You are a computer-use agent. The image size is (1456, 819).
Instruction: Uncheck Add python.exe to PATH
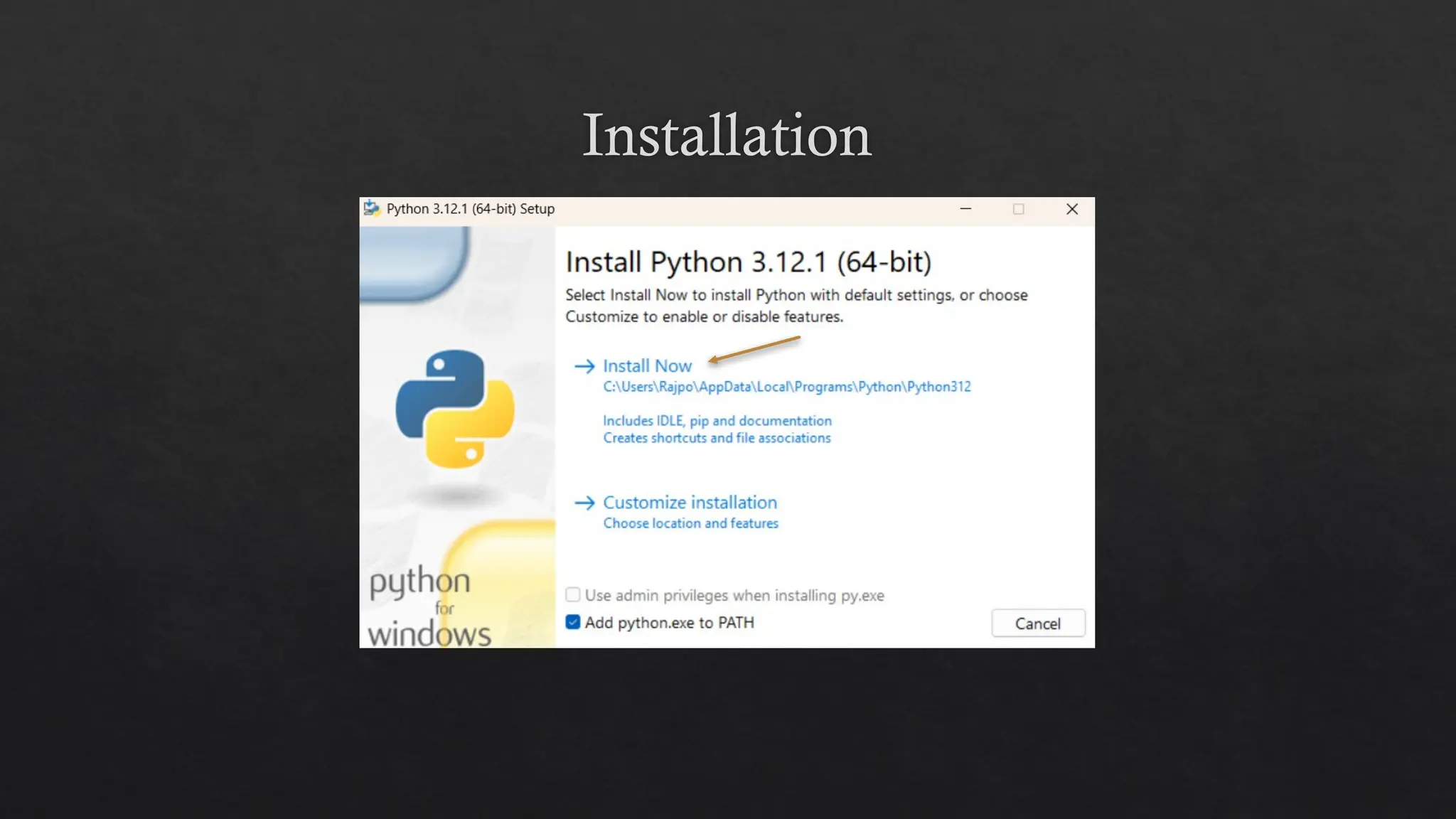(x=573, y=622)
